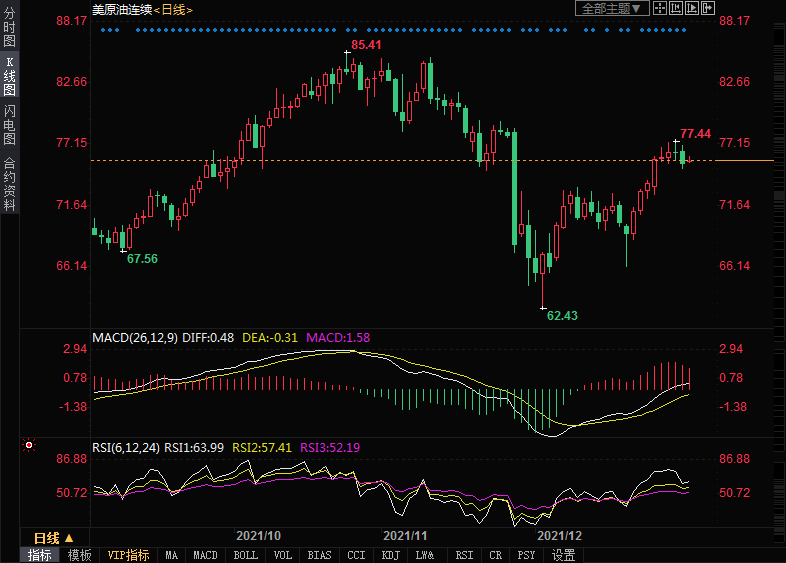Click the VIP指标 button
Viewport: 786px width, 563px height.
pyautogui.click(x=128, y=555)
